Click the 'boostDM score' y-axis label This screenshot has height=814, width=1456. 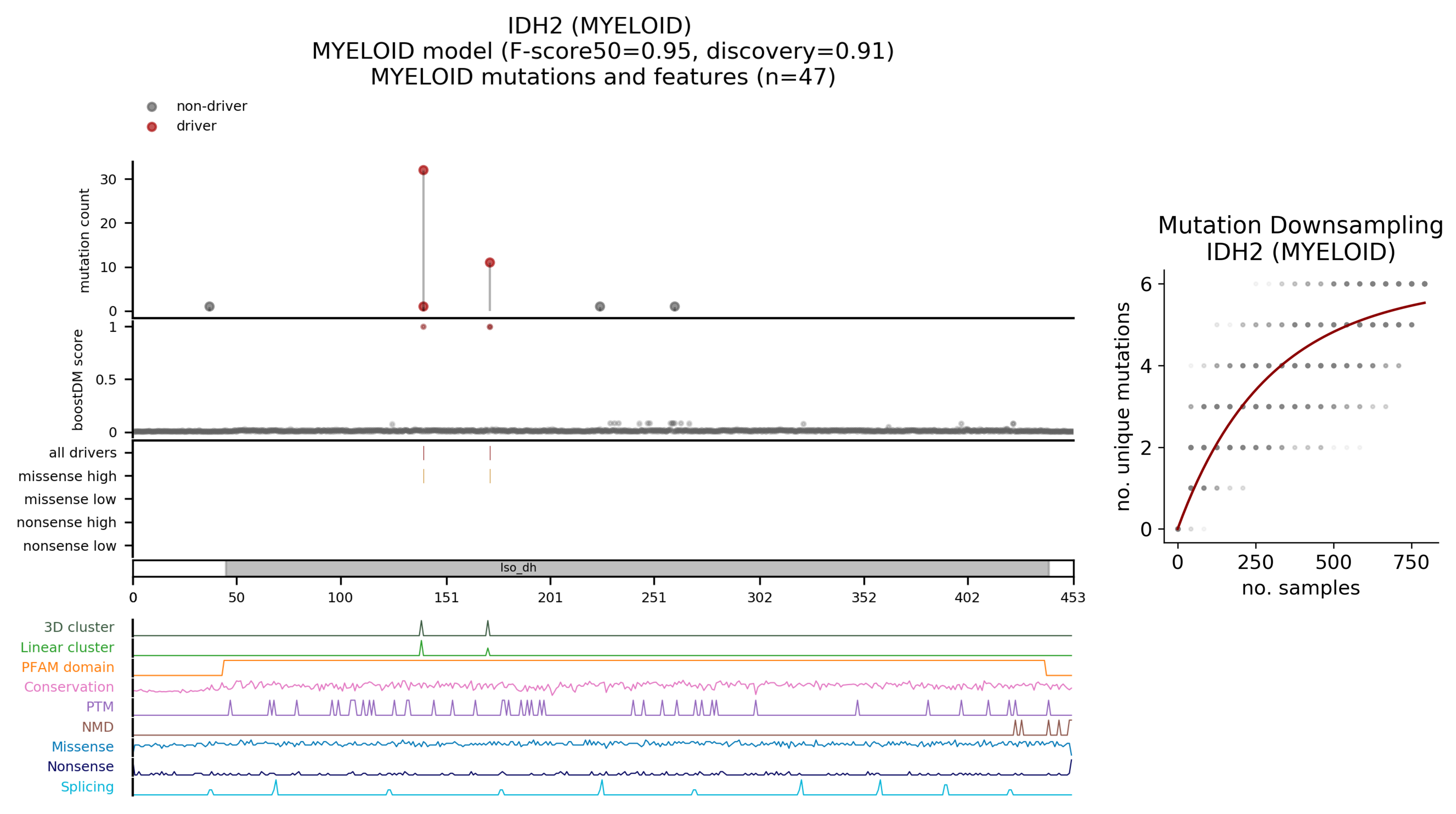click(x=78, y=379)
